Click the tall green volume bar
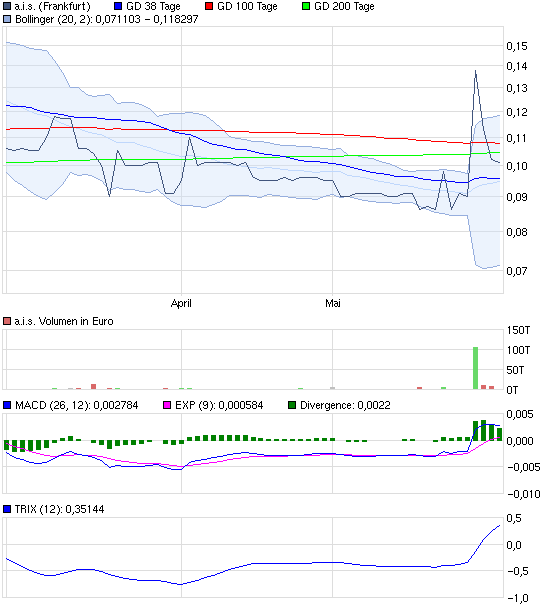 pyautogui.click(x=475, y=368)
